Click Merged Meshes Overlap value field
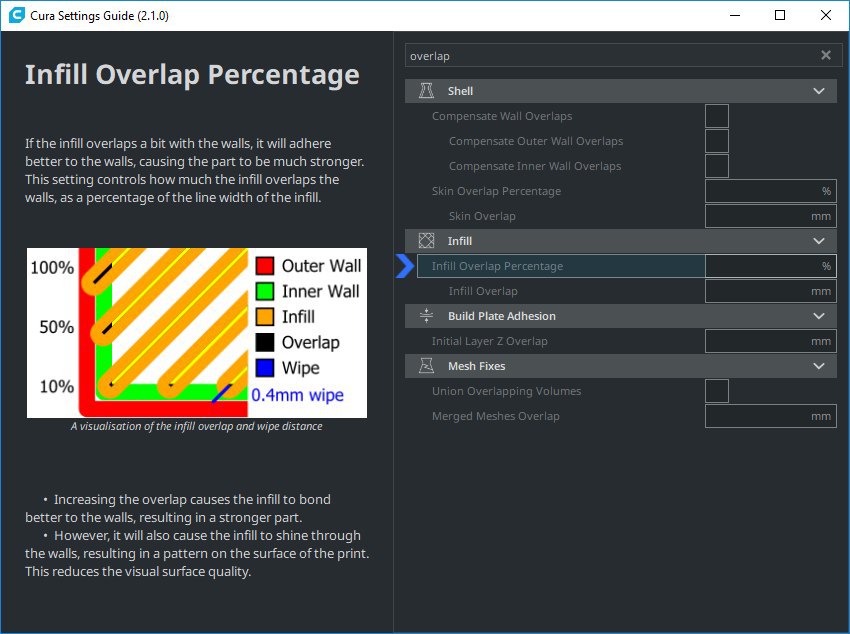 coord(771,416)
